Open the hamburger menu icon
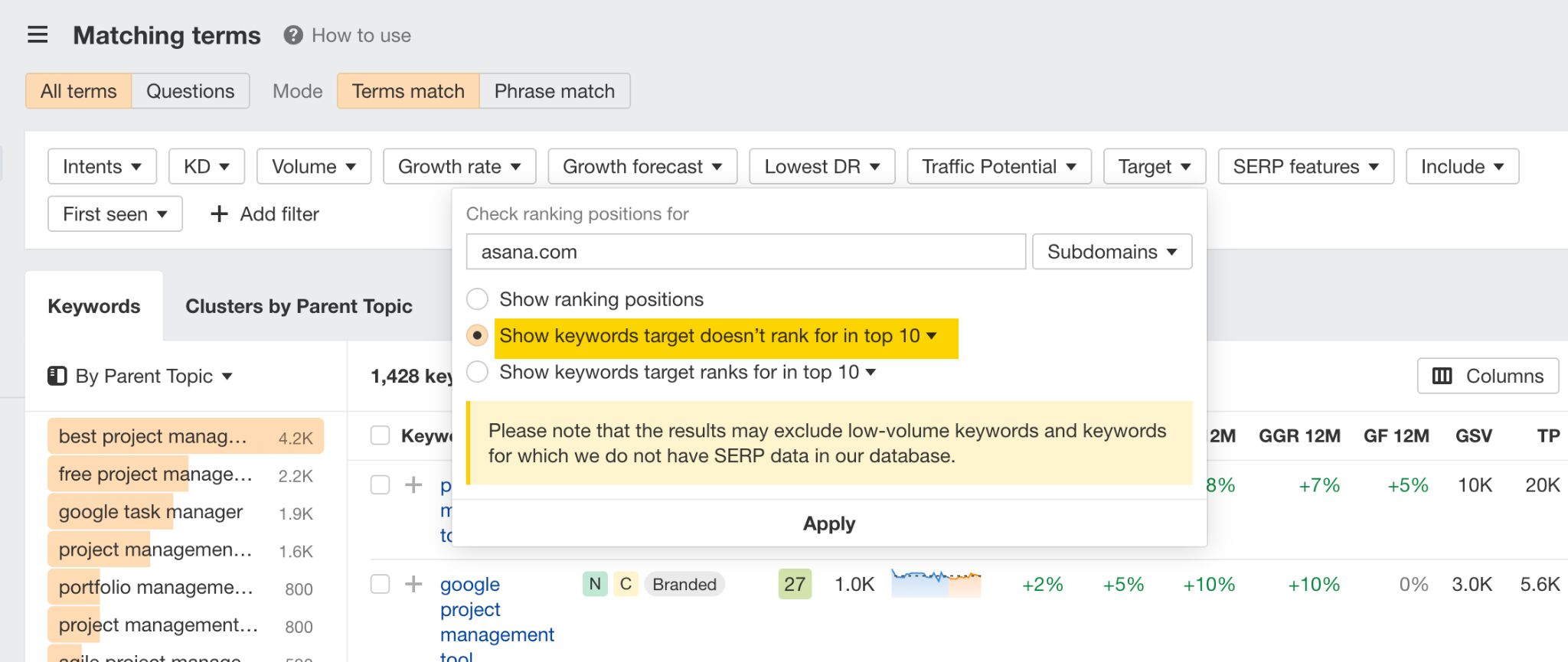 (x=38, y=35)
